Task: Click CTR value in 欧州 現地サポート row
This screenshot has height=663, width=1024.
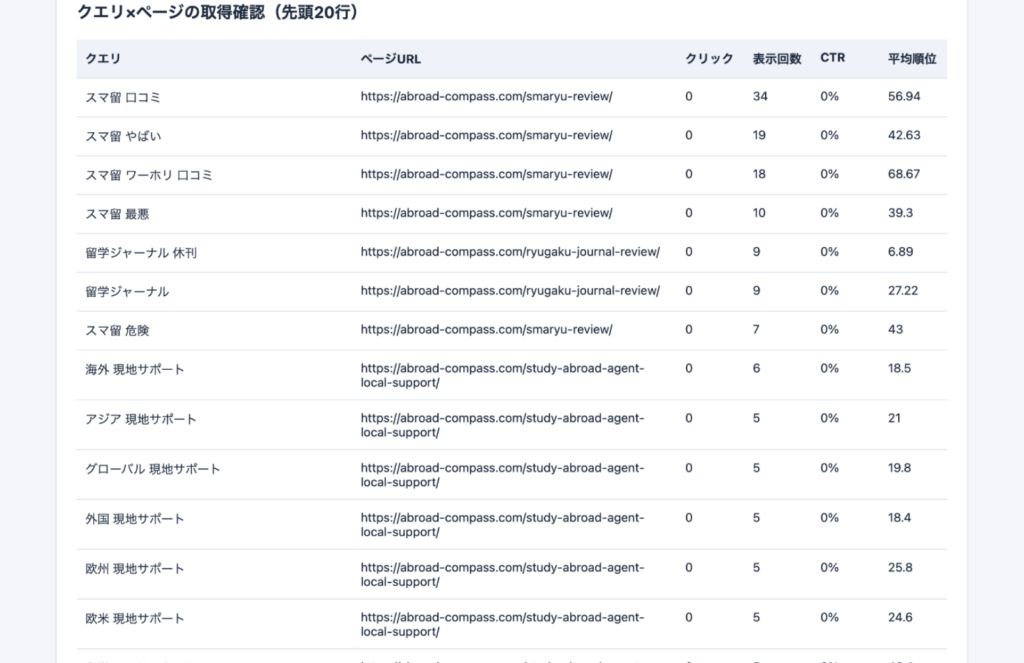Action: (x=829, y=568)
